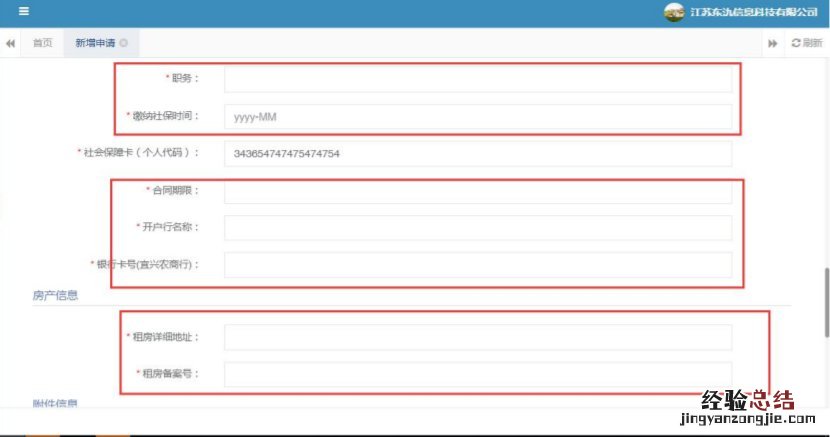Screen dimensions: 830x437
Task: Focus the 租房详细地址 input field
Action: point(478,337)
